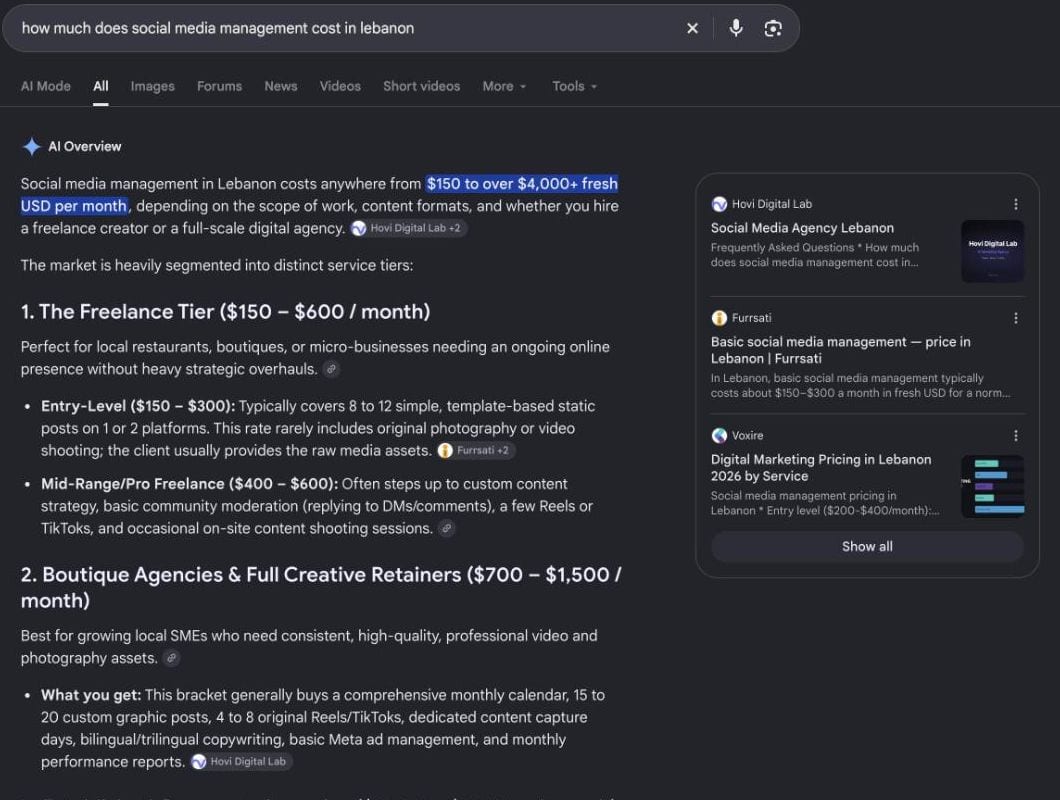Open Hovi Digital Lab +2 source chip

click(x=408, y=229)
